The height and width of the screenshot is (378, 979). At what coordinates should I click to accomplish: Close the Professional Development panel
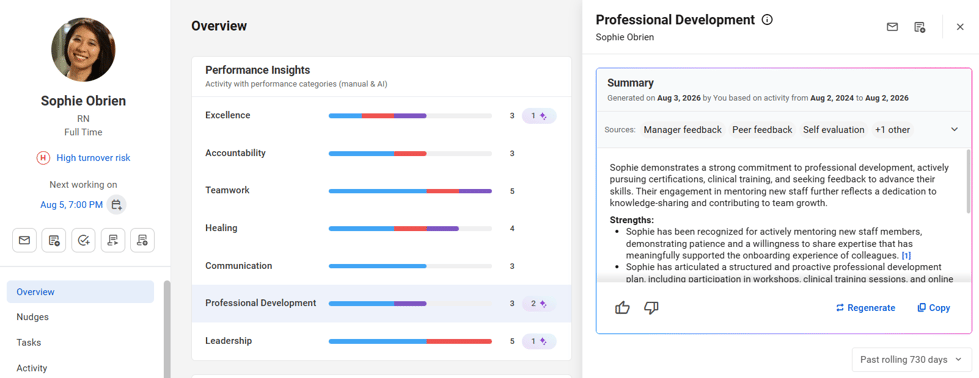click(960, 27)
